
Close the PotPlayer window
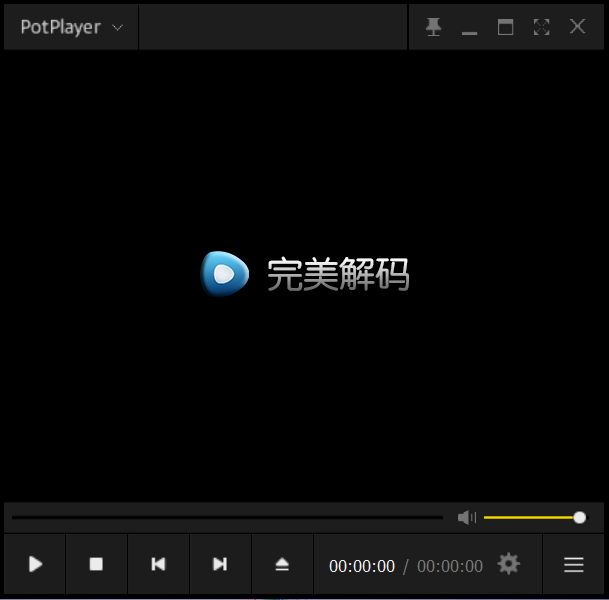pos(578,27)
